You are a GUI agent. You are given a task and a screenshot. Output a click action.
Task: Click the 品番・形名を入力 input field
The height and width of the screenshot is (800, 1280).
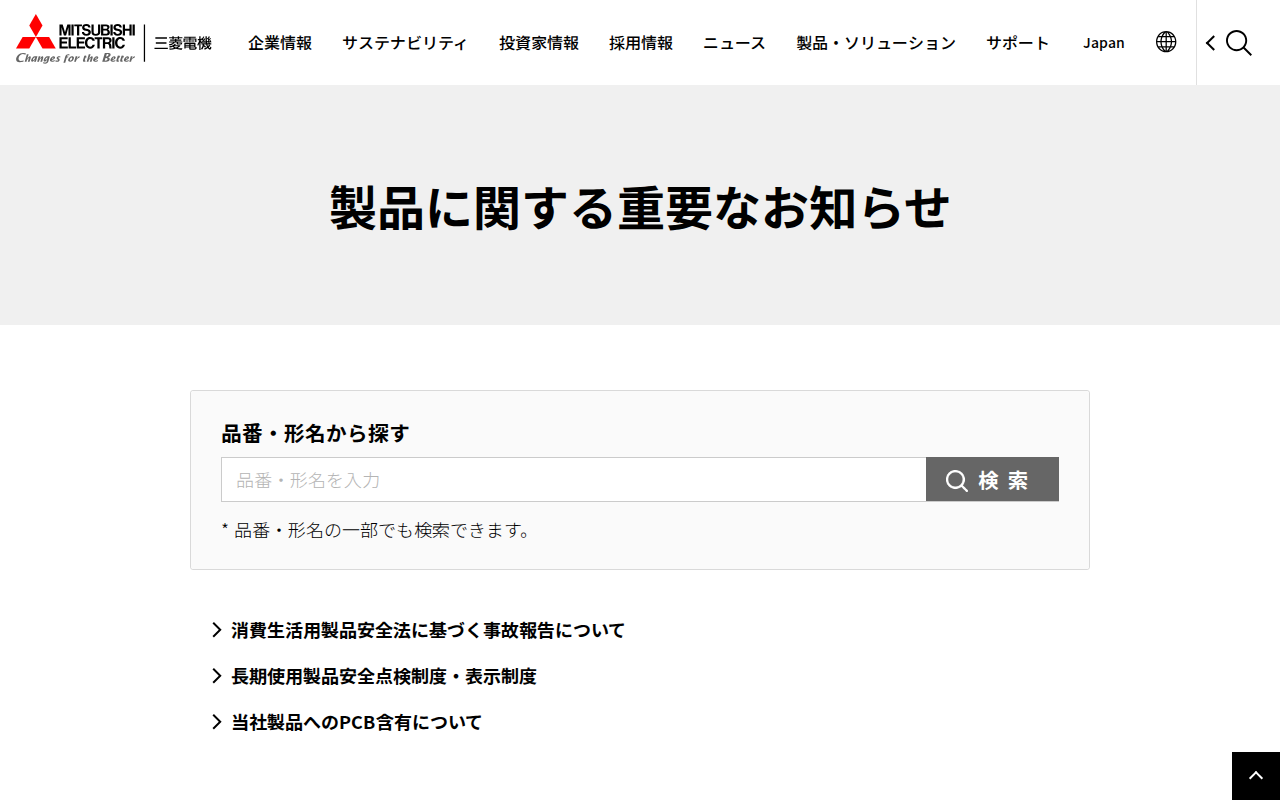(573, 479)
